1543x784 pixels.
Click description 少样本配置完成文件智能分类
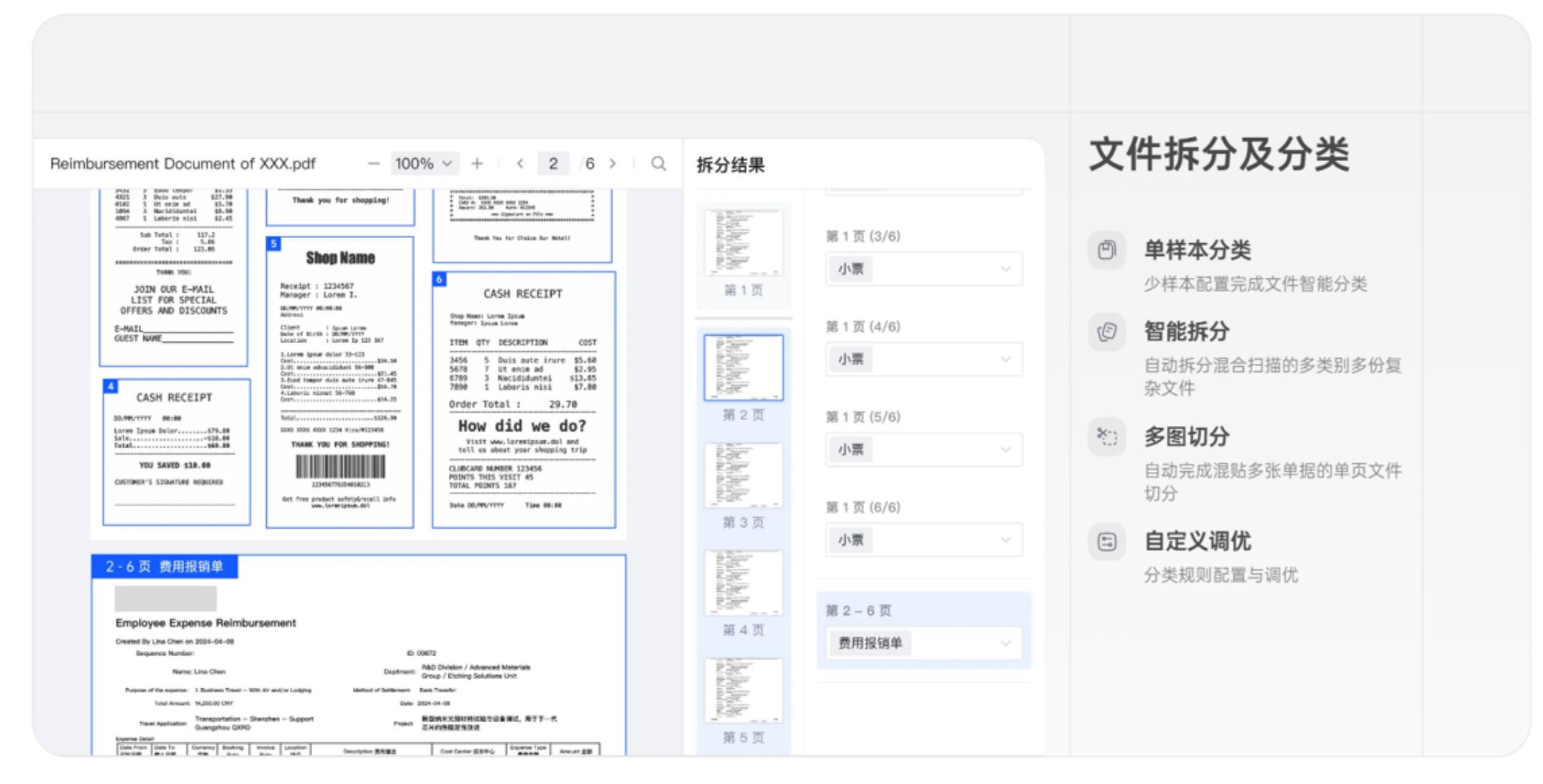[x=1256, y=284]
